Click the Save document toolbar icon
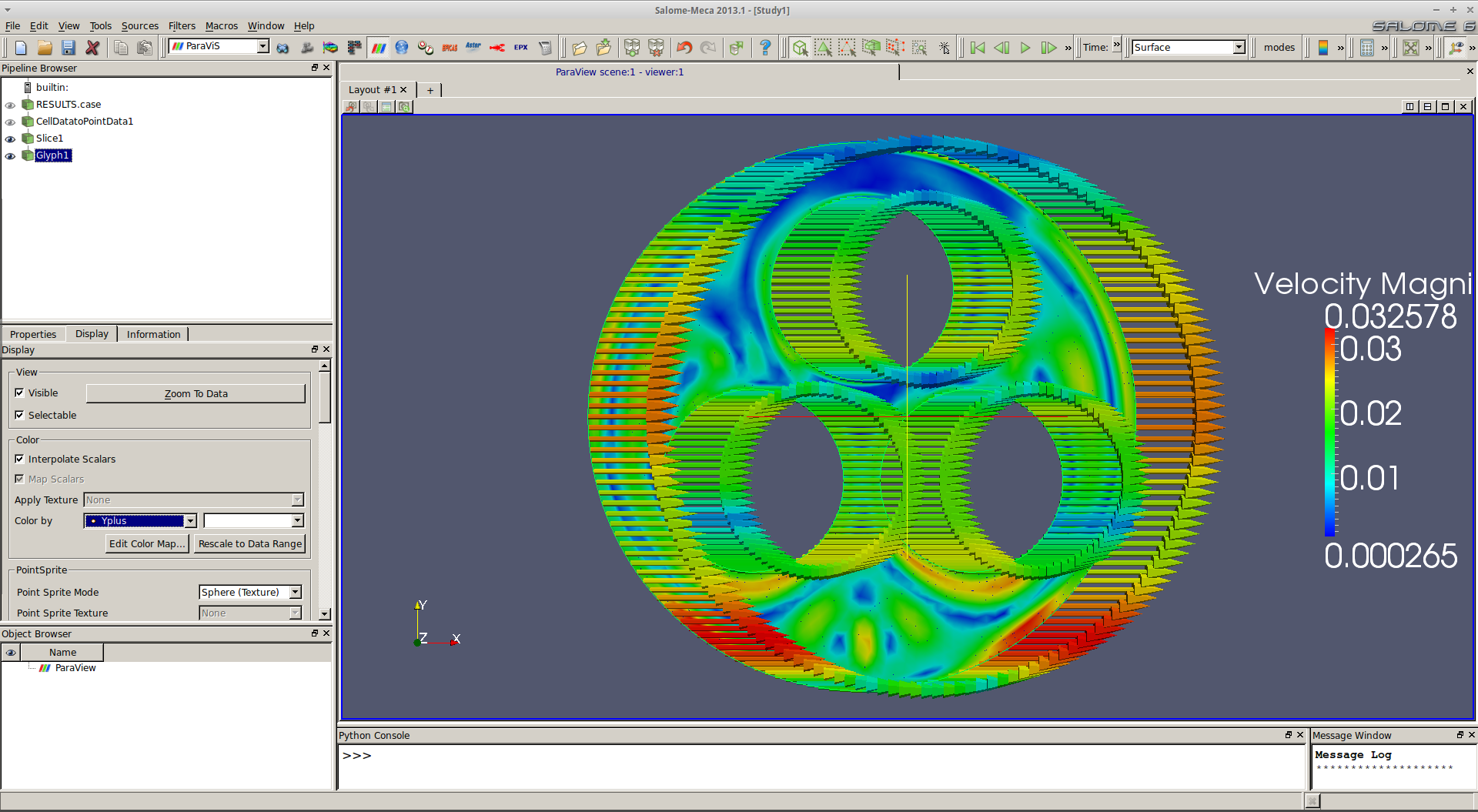 69,48
